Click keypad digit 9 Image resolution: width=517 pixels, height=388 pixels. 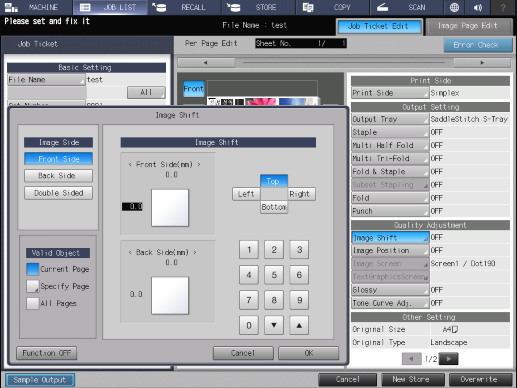299,300
